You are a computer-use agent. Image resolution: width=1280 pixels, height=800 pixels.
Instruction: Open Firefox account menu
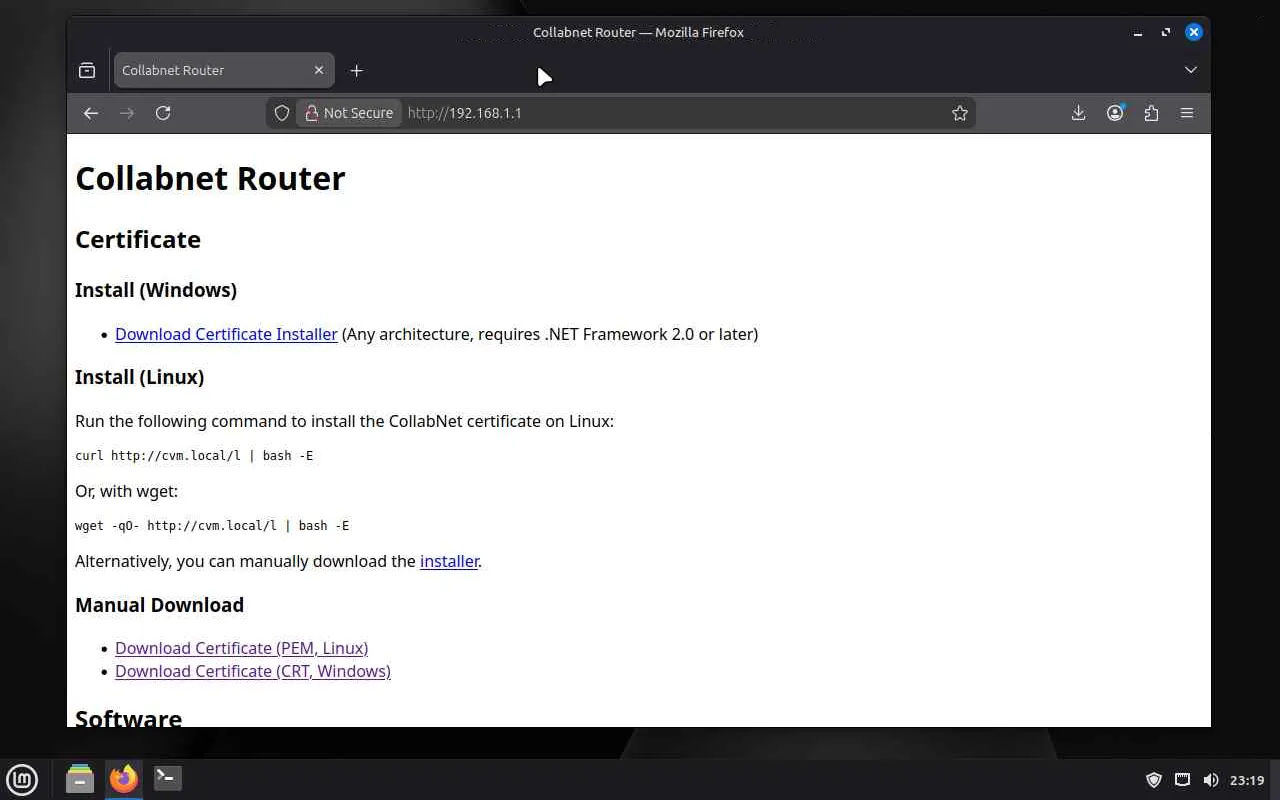[x=1115, y=113]
